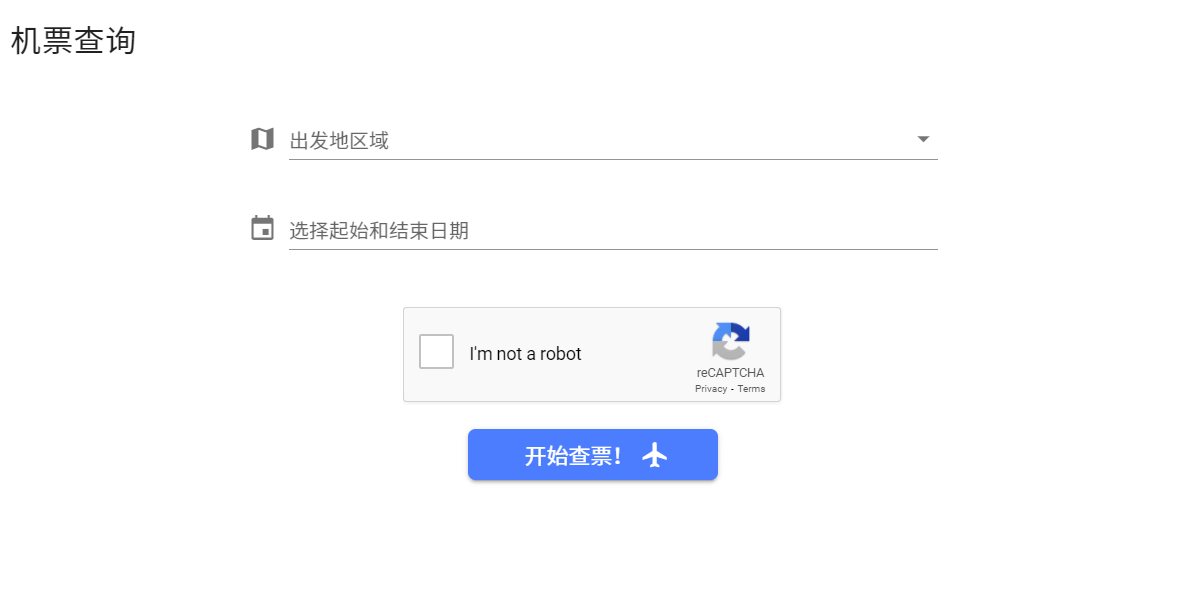Tick the "I'm not a robot" checkbox
The width and height of the screenshot is (1193, 598).
pos(436,351)
